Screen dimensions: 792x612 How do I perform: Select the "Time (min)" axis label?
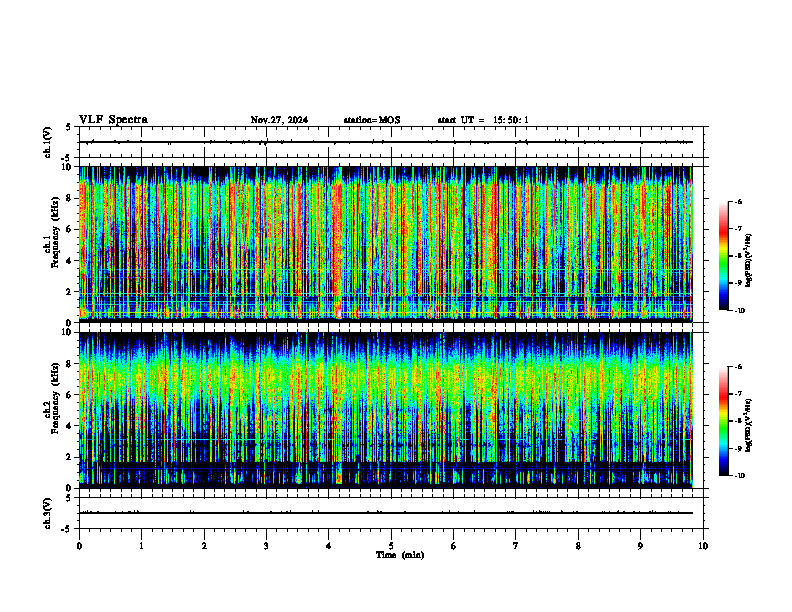[x=400, y=555]
